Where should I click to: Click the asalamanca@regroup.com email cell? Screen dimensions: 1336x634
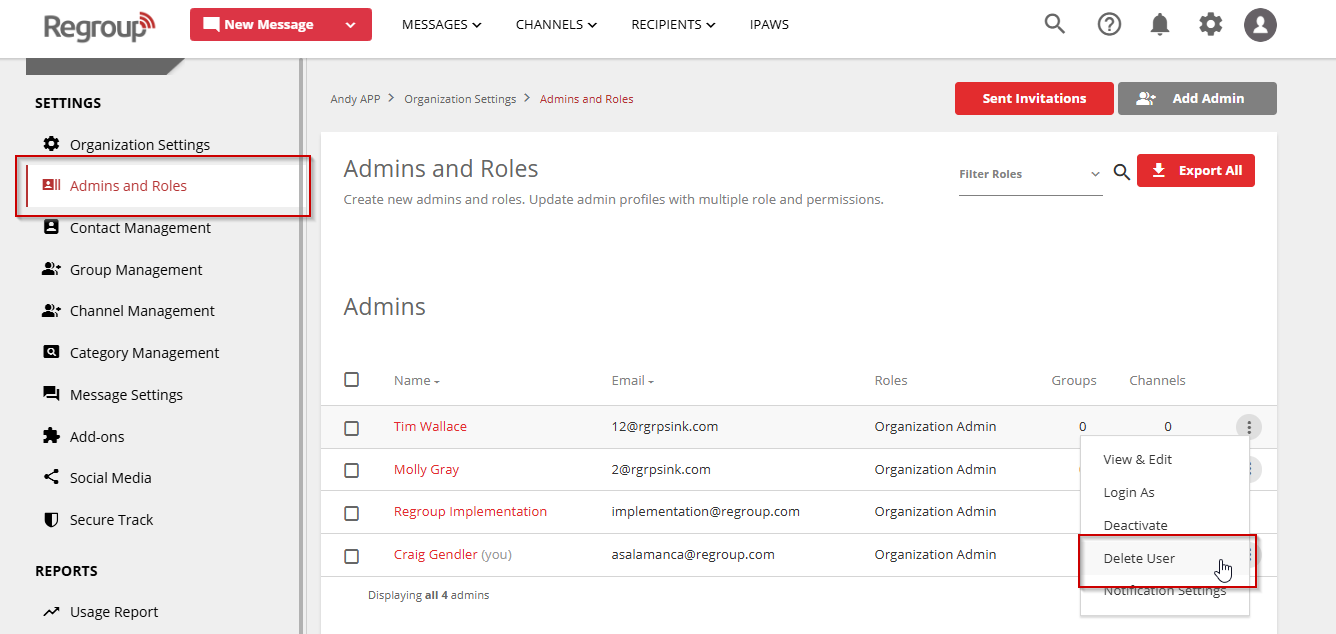(x=693, y=554)
